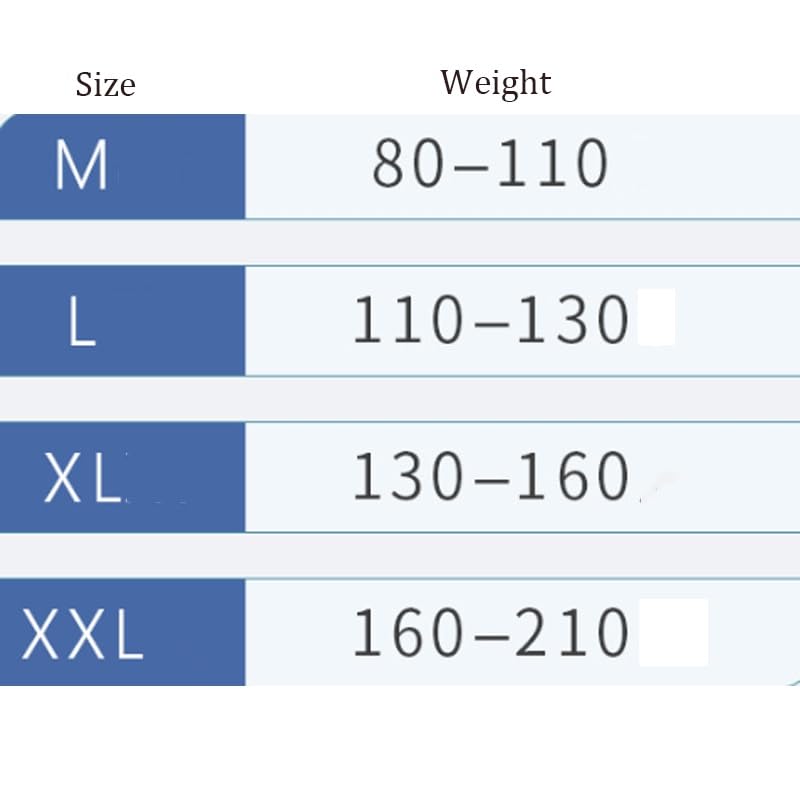This screenshot has height=800, width=800.
Task: Select the M size cell
Action: pos(122,167)
